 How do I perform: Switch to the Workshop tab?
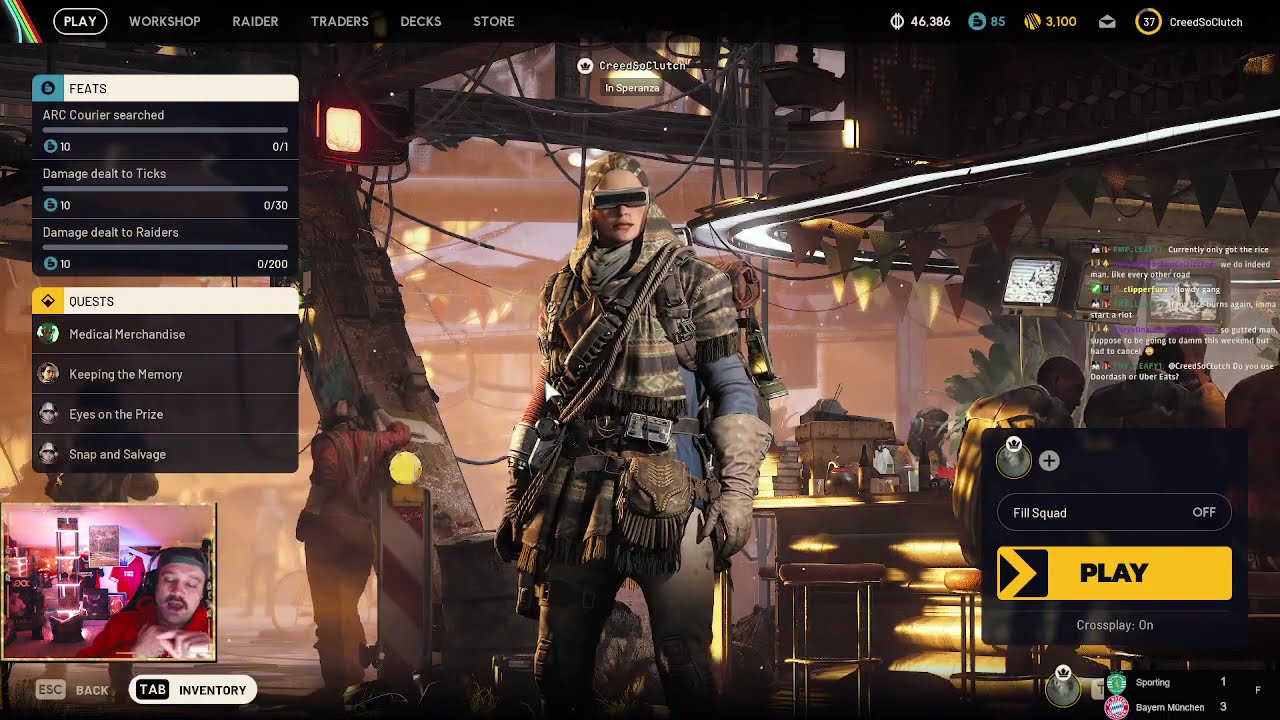point(164,21)
